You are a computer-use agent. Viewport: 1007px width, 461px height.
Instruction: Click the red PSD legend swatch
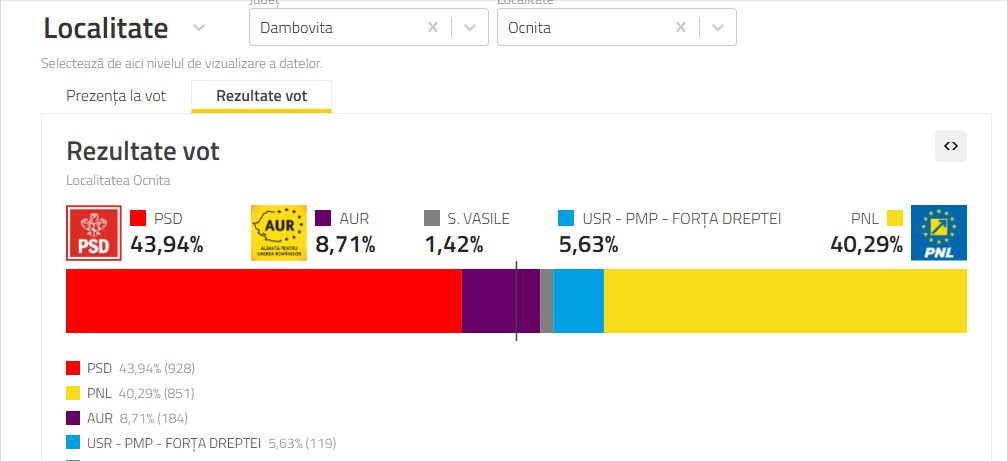coord(139,218)
